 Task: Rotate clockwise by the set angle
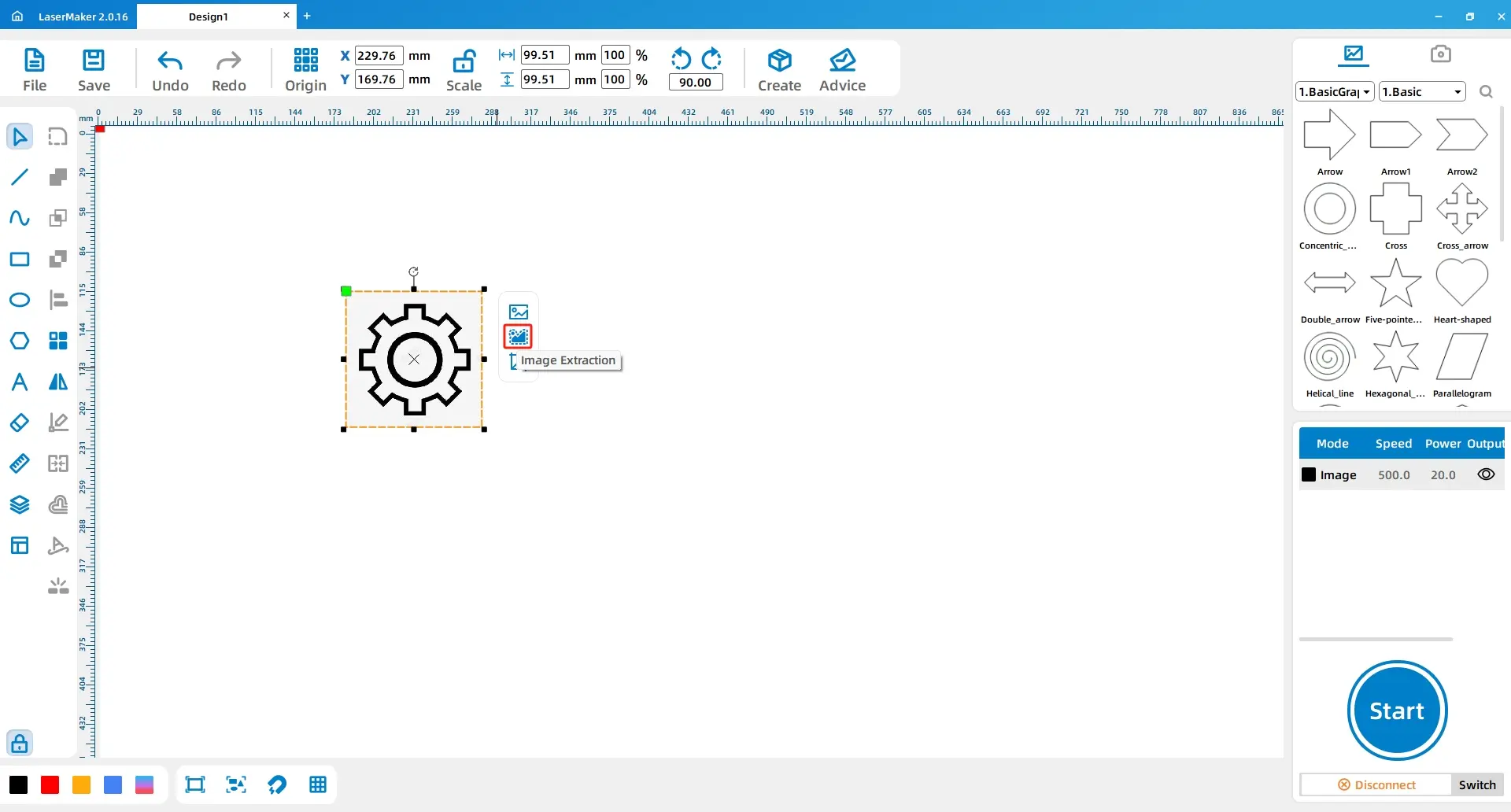point(711,59)
